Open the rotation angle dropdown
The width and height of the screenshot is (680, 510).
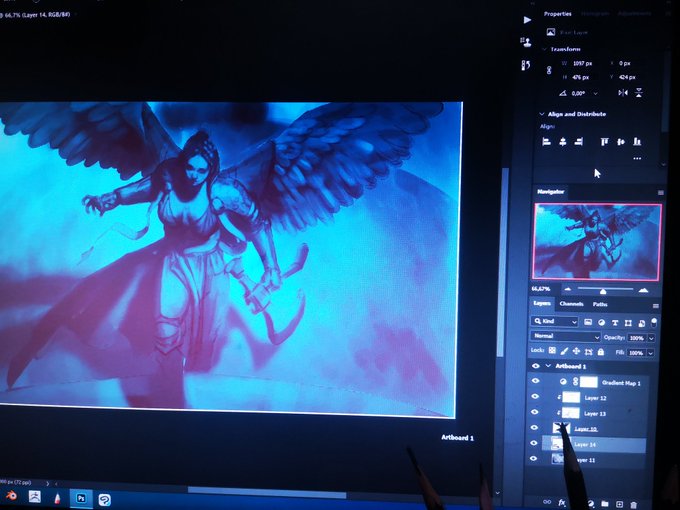click(x=595, y=93)
